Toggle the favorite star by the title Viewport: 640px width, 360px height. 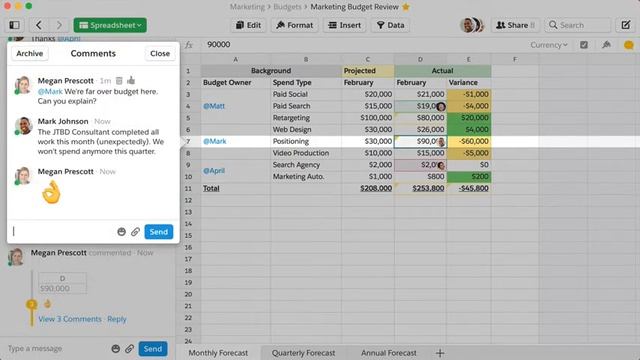[x=406, y=7]
